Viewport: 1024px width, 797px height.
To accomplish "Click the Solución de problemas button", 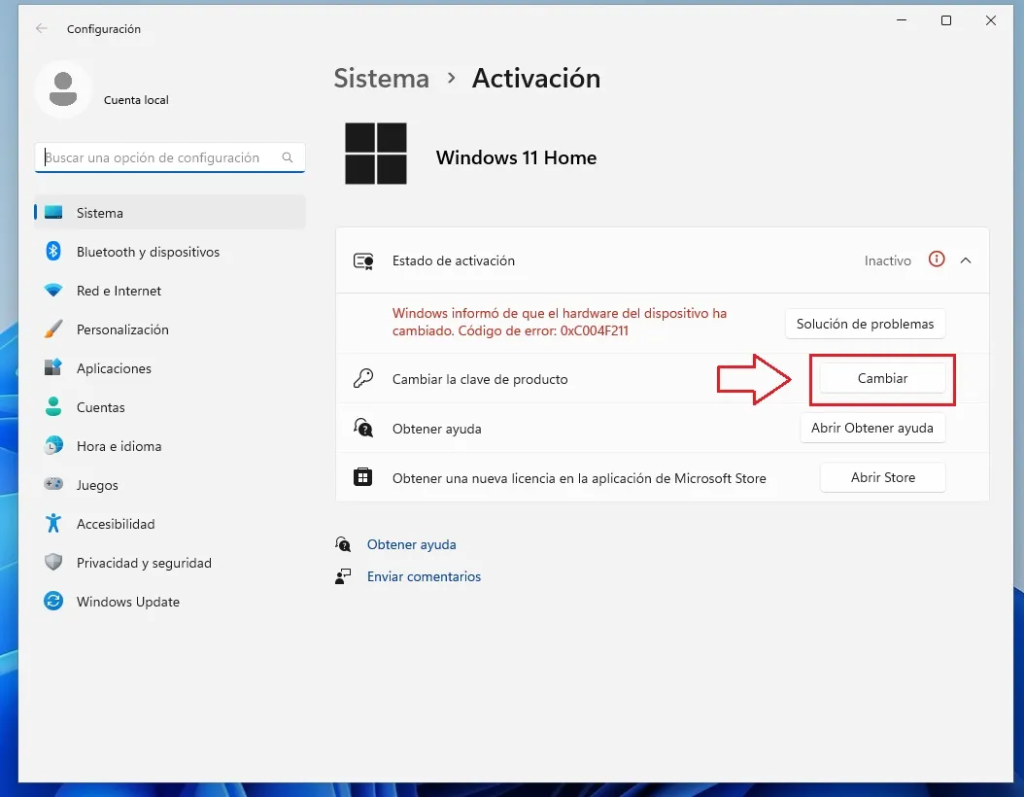I will pyautogui.click(x=865, y=324).
